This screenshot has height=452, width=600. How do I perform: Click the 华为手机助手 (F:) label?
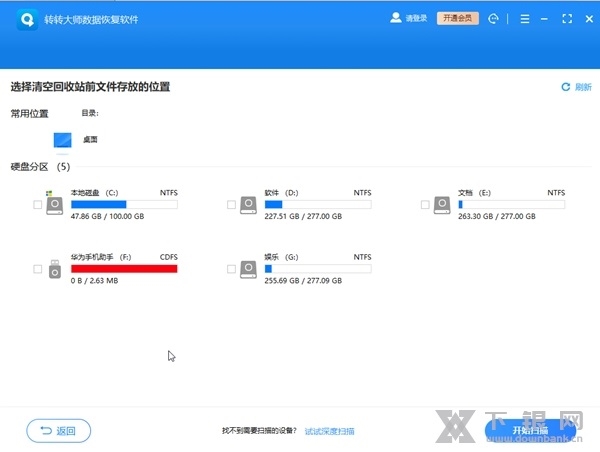tap(101, 257)
